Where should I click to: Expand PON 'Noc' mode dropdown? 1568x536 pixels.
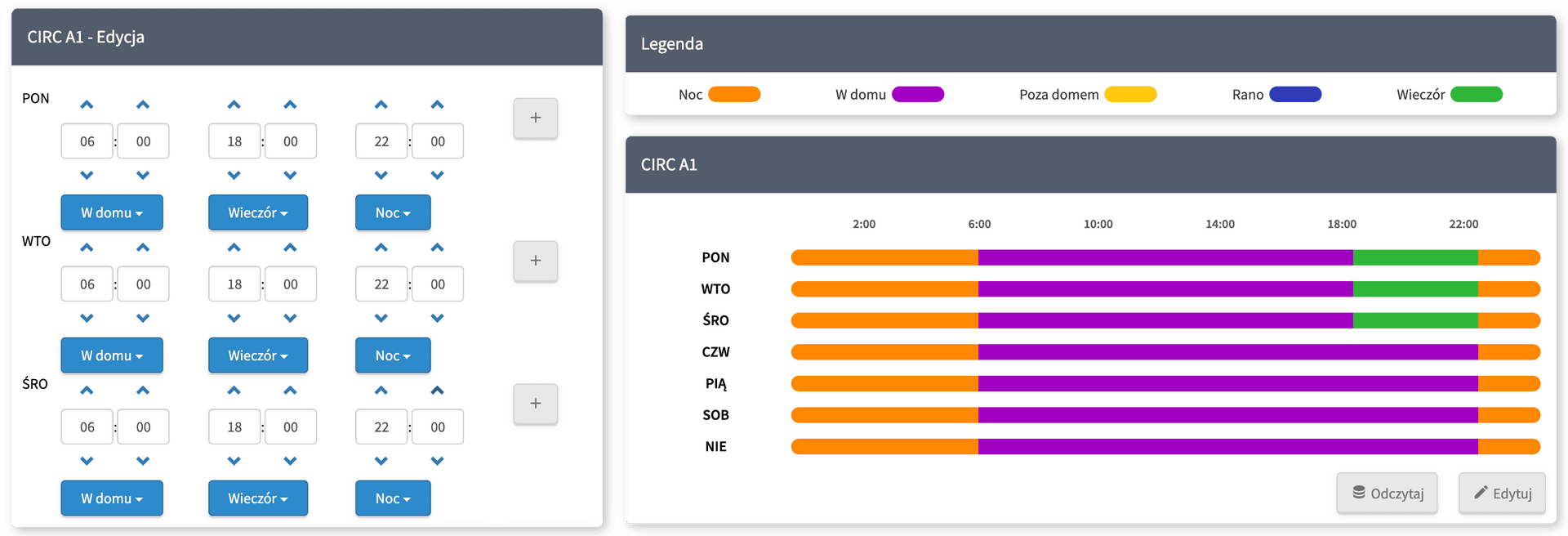(x=393, y=212)
